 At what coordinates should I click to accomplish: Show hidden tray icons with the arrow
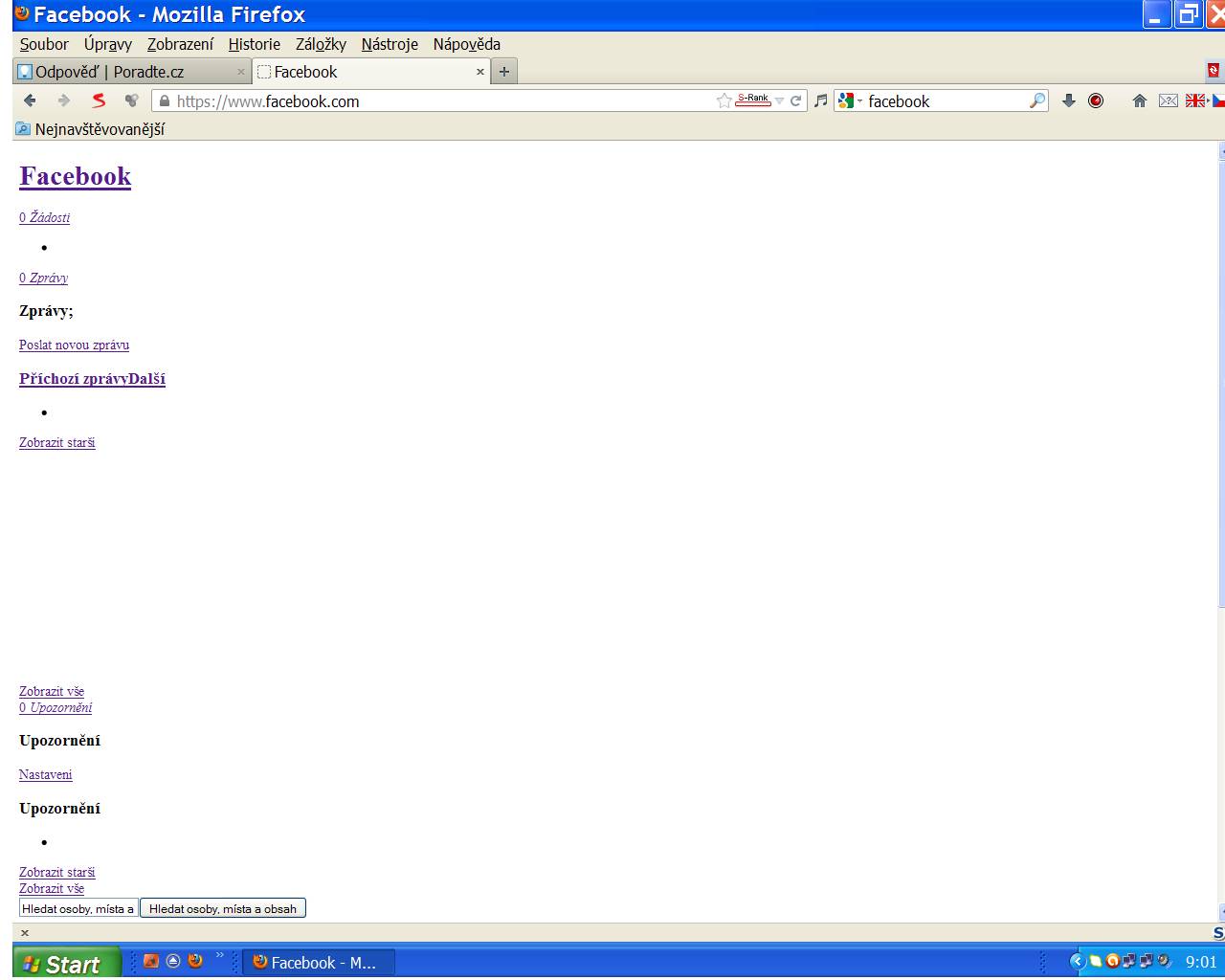(x=1078, y=962)
